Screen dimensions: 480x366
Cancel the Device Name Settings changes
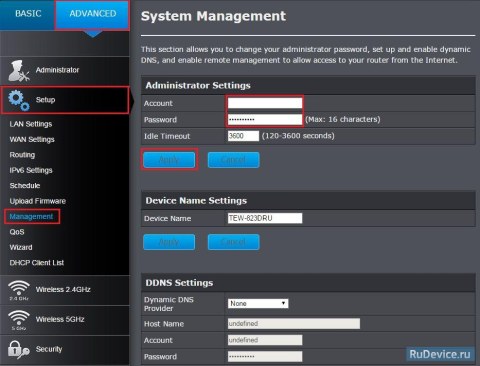233,242
